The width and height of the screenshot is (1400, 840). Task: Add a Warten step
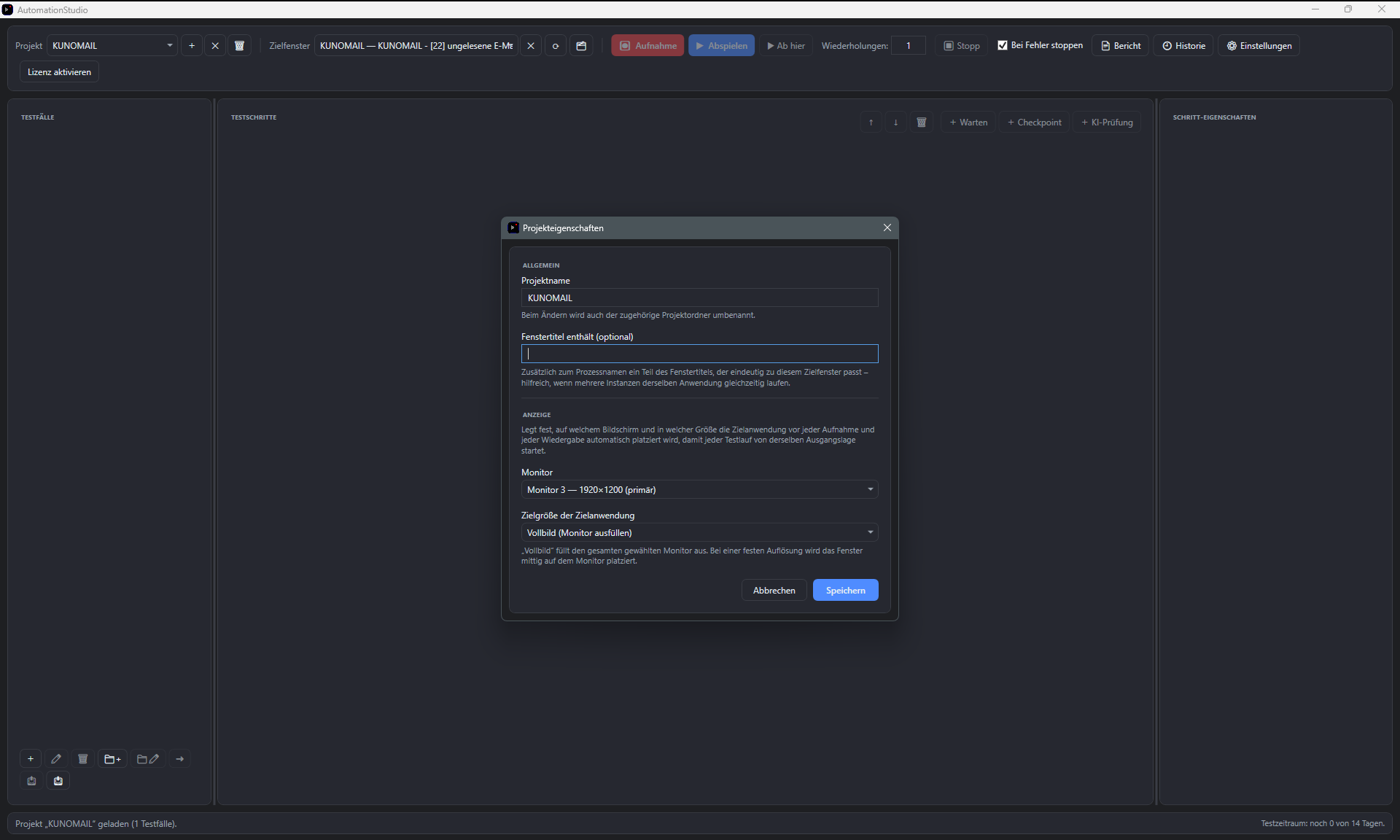tap(968, 122)
